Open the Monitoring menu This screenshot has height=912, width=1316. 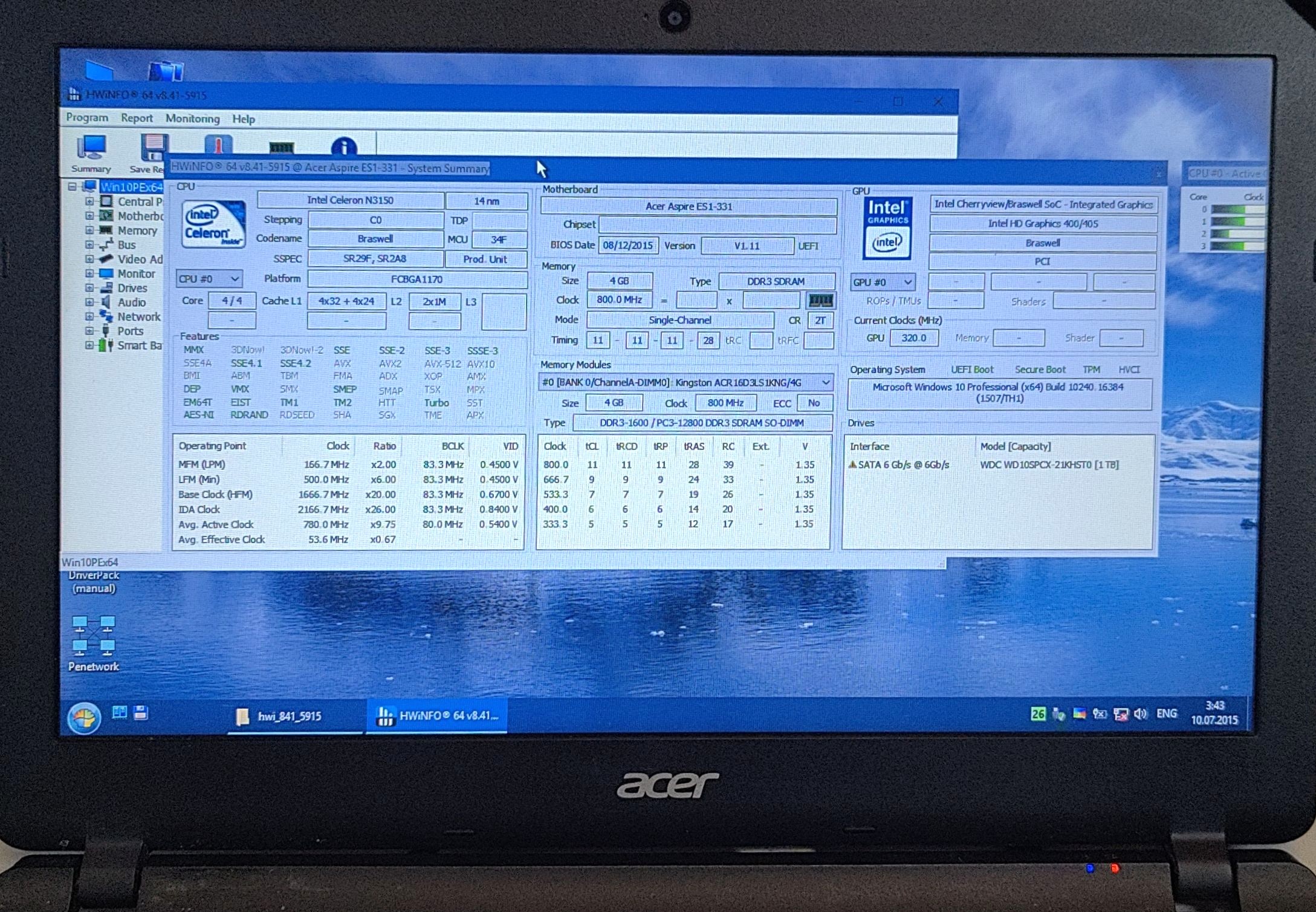pyautogui.click(x=193, y=119)
